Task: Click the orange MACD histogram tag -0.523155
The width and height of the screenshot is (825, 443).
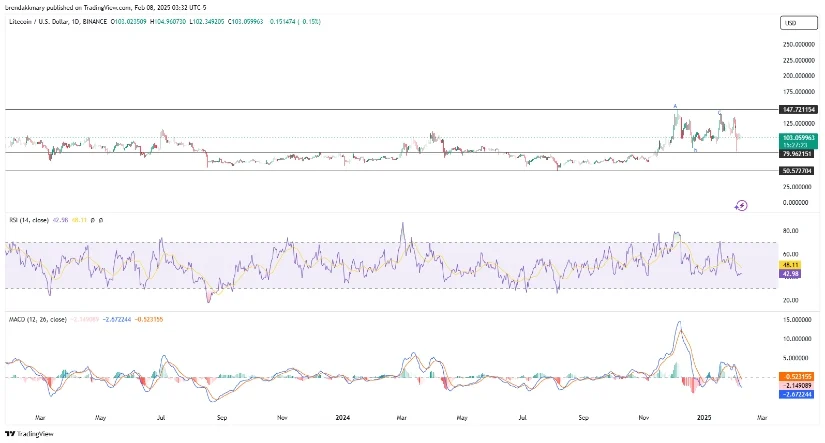Action: click(x=798, y=377)
